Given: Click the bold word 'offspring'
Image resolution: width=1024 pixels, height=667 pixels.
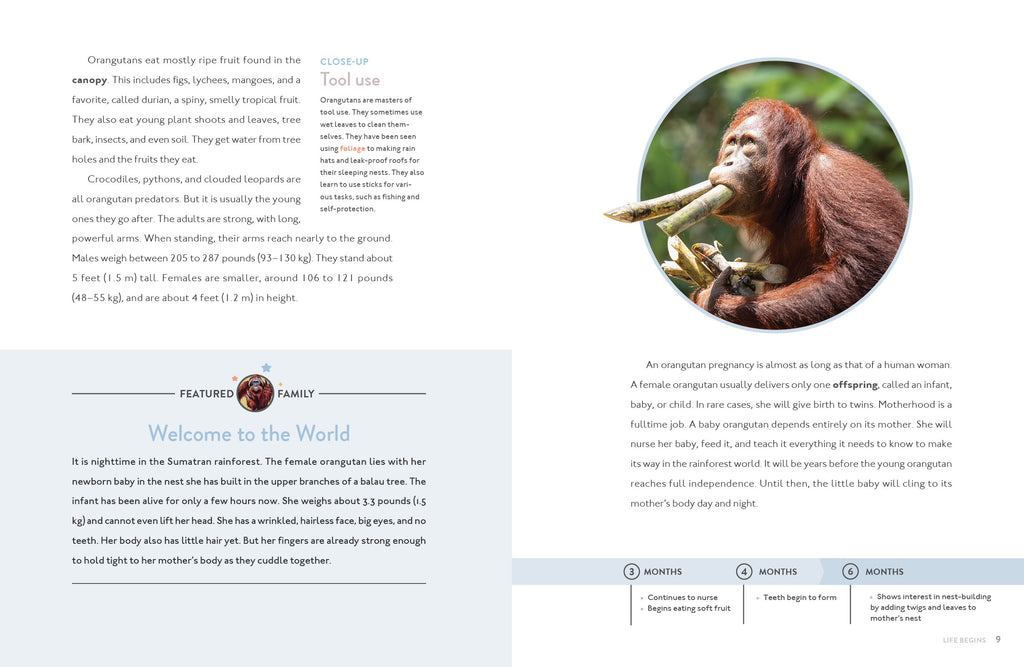Looking at the screenshot, I should 856,385.
